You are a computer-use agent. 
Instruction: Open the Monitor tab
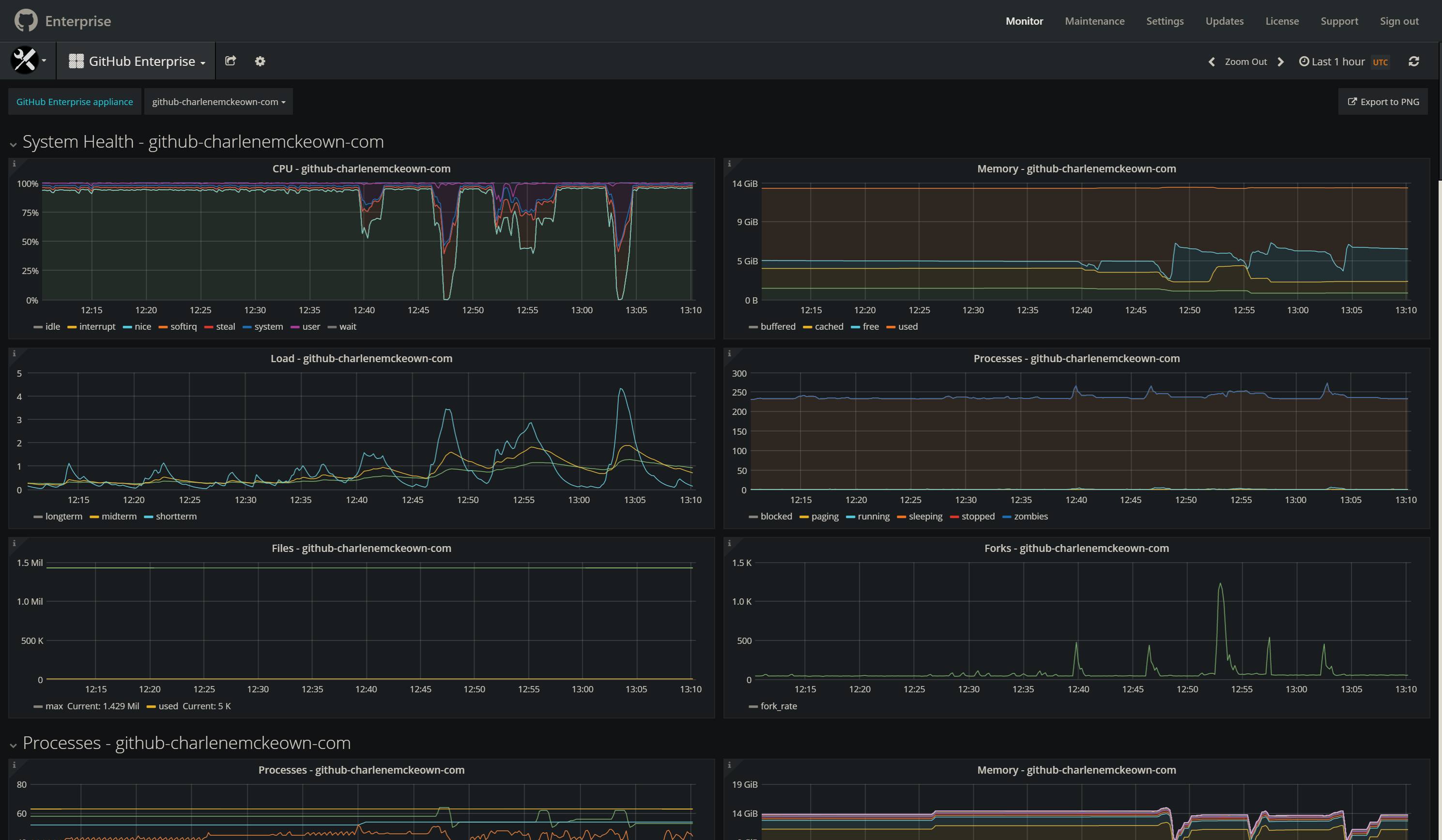[1024, 21]
